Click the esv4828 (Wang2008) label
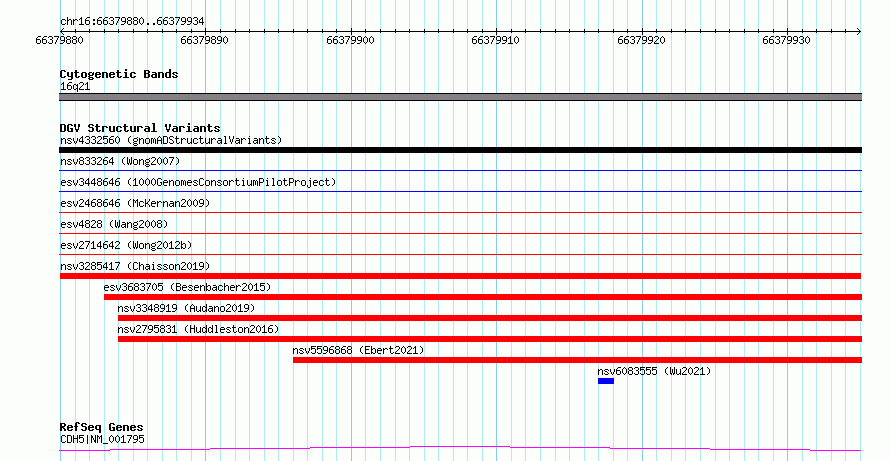890x461 pixels. click(114, 224)
